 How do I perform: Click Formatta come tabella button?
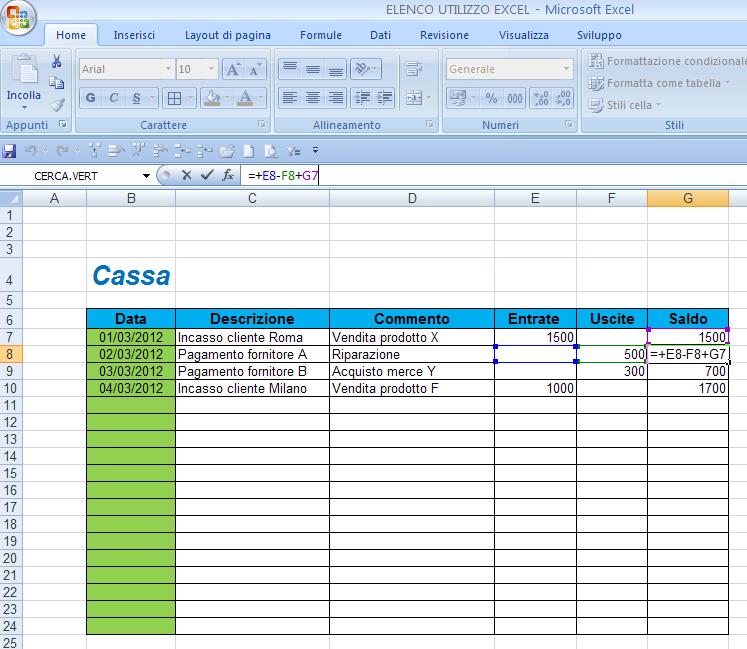[x=659, y=83]
